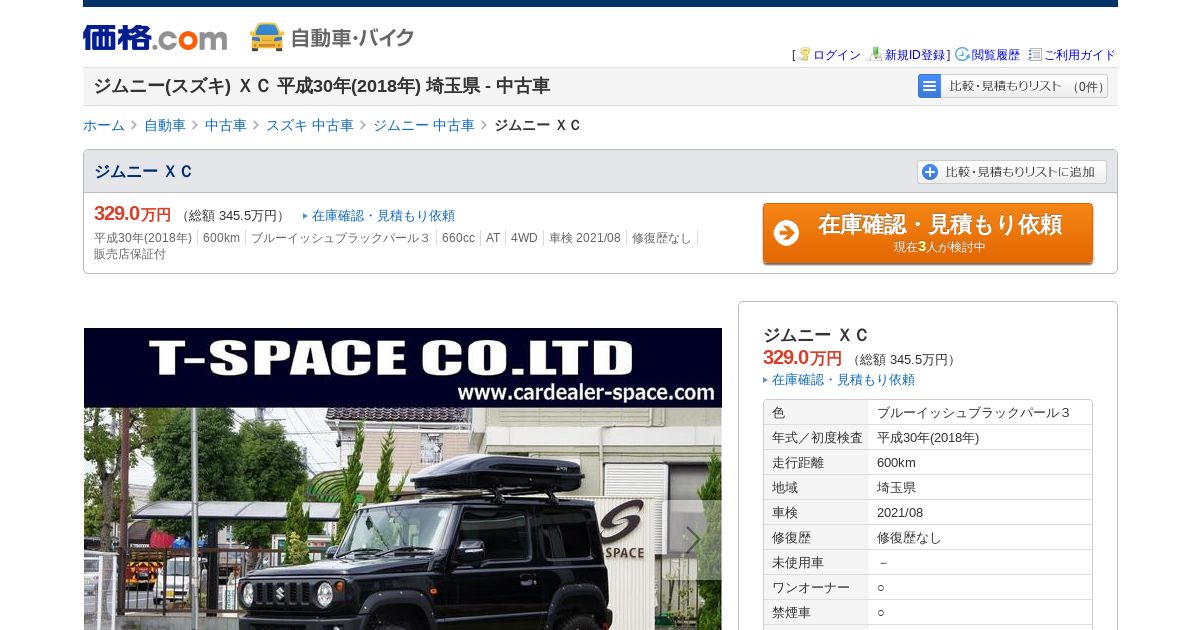Screen dimensions: 1200x630
Task: Click the orange 在庫確認・見積もり依頼 button
Action: coord(928,233)
